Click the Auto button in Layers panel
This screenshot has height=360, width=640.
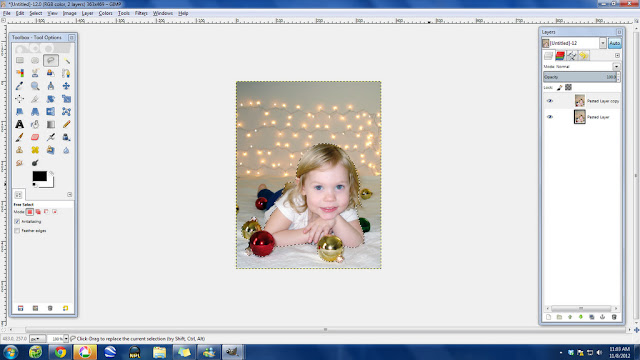point(614,43)
